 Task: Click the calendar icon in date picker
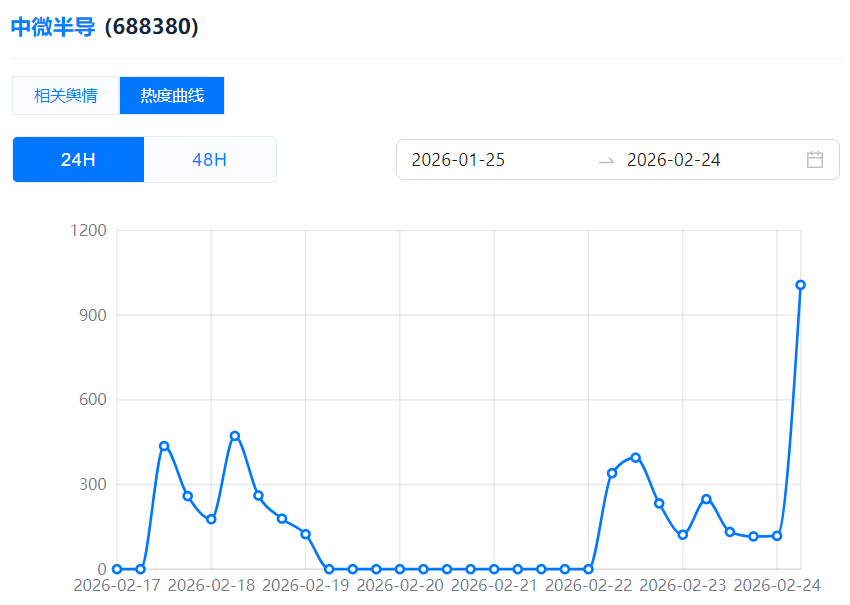click(814, 160)
